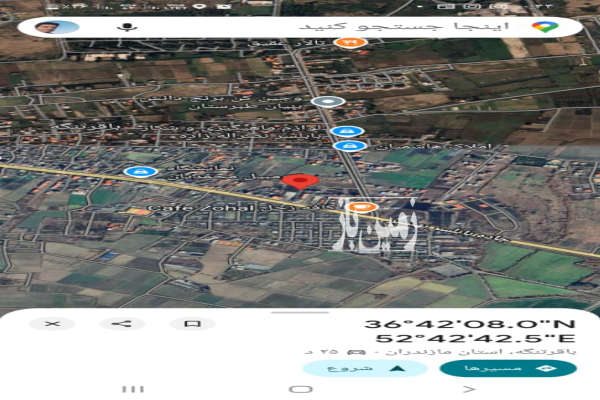The width and height of the screenshot is (600, 400).
Task: Tap the upper of two stacked blue markers
Action: click(x=347, y=131)
